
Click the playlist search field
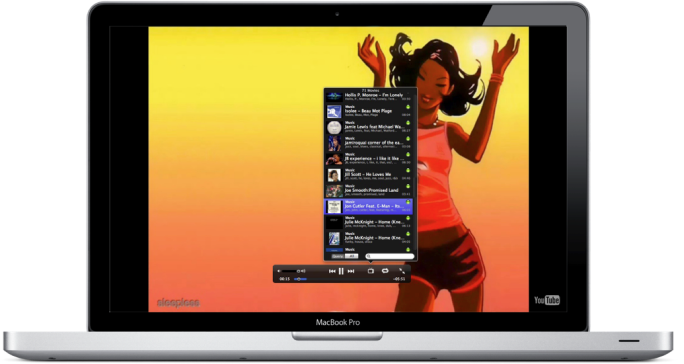tap(390, 257)
